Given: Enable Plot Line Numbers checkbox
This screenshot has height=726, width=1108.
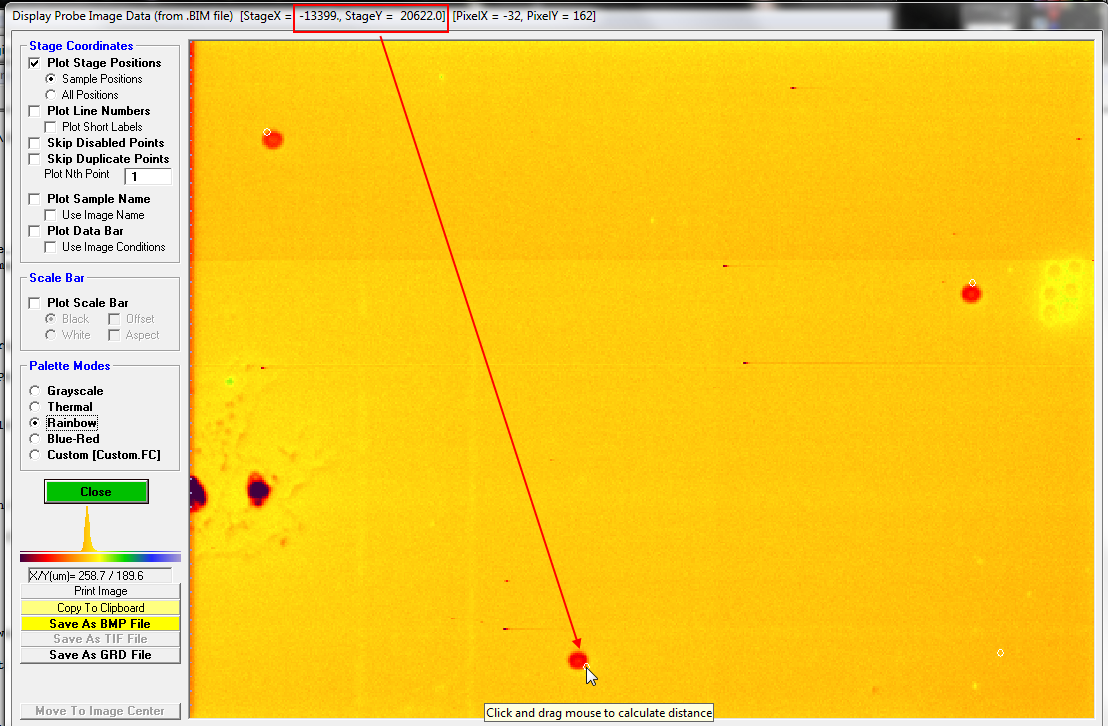Looking at the screenshot, I should click(35, 111).
